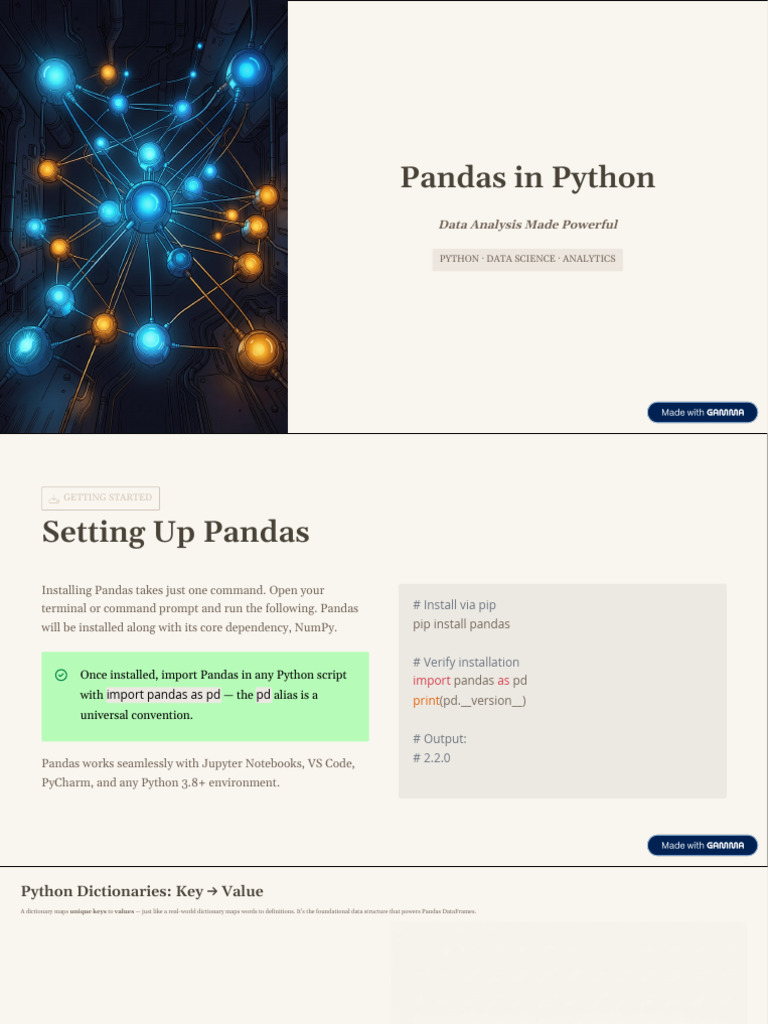The image size is (768, 1024).
Task: Select the pip install pandas code line
Action: 461,624
